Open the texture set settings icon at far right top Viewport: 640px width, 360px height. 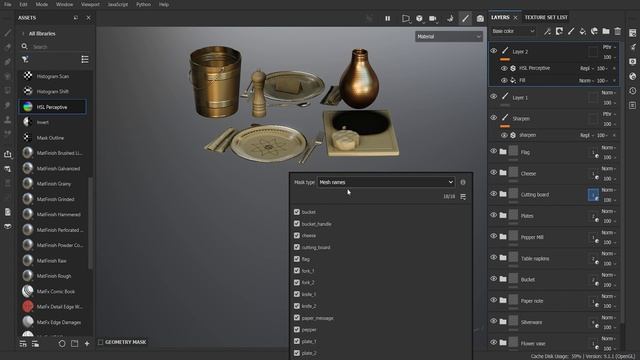coord(633,33)
